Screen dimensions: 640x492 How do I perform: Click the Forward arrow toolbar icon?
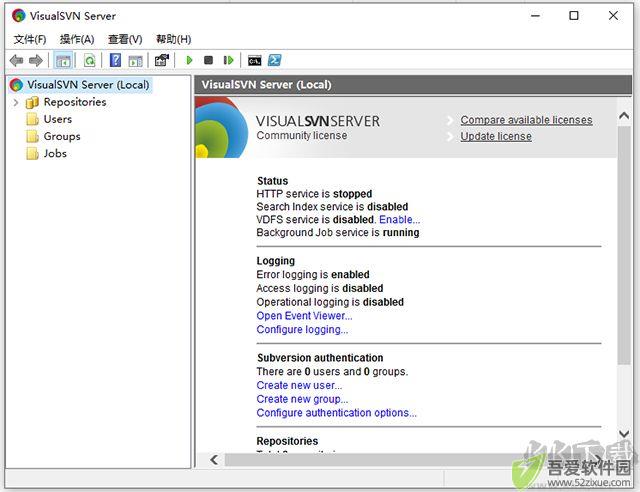point(36,61)
